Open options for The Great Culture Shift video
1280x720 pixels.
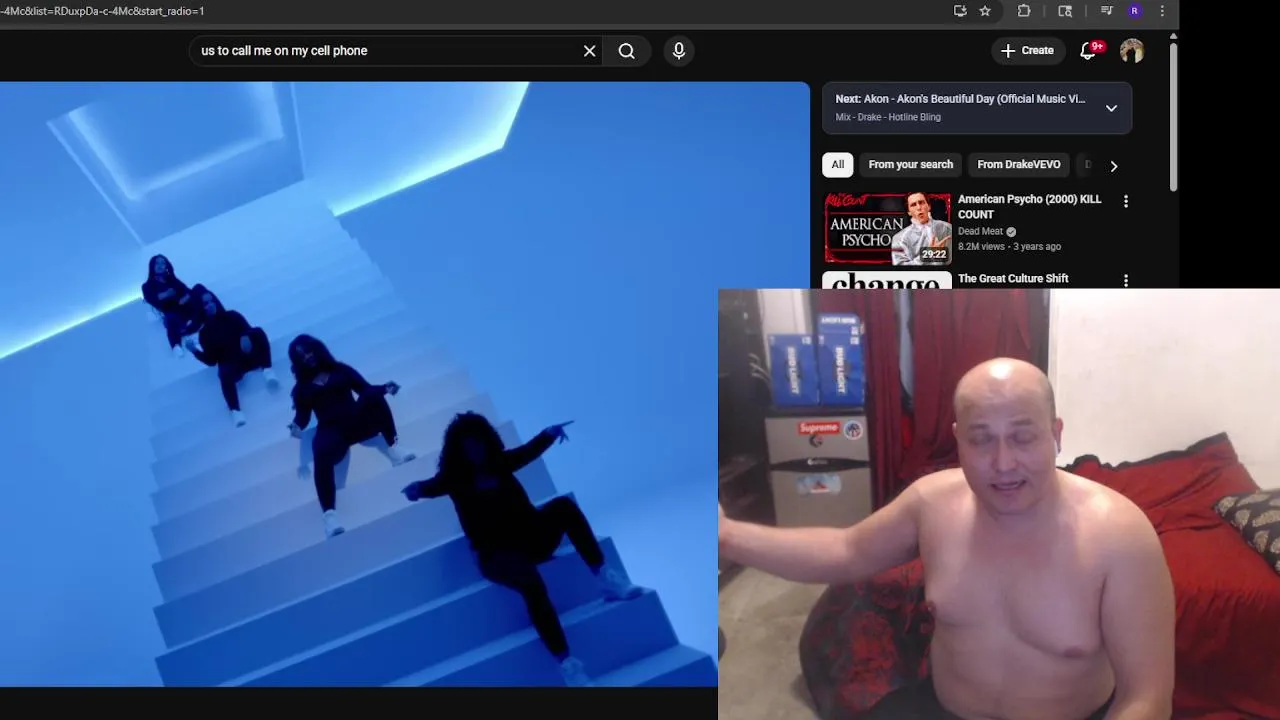click(x=1126, y=281)
